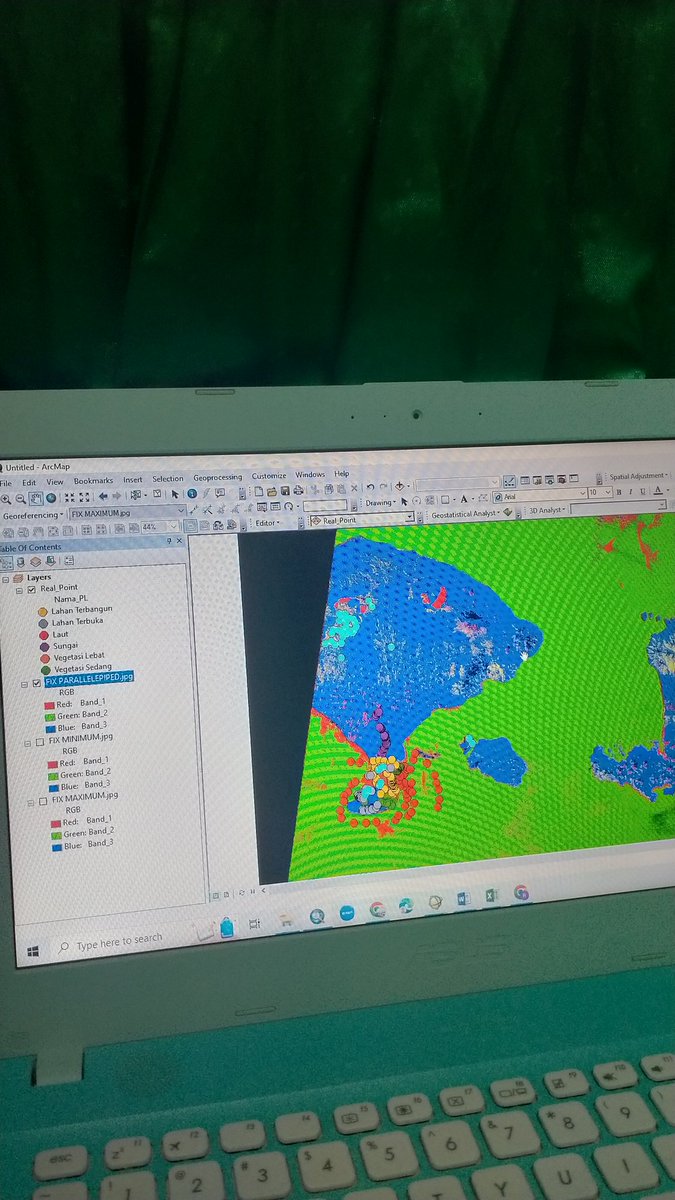Collapse FIX MAXIMUM.jpg layer legend
Screen dimensions: 675x1200
[30, 802]
